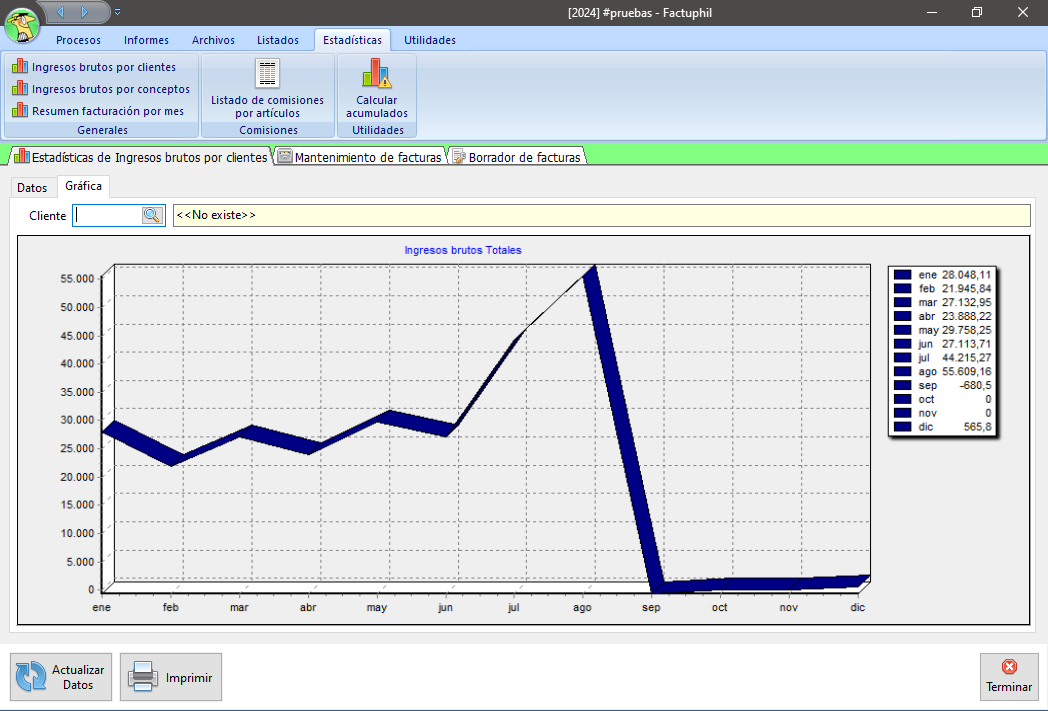
Task: Click legend value 55.609,16 for ago
Action: (966, 372)
